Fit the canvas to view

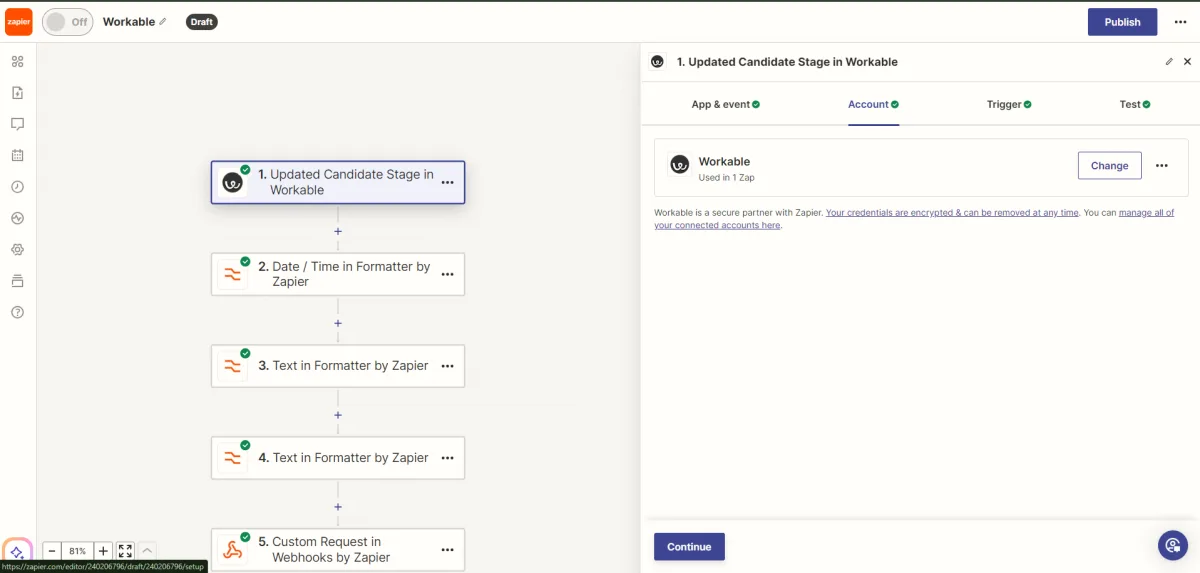coord(125,551)
